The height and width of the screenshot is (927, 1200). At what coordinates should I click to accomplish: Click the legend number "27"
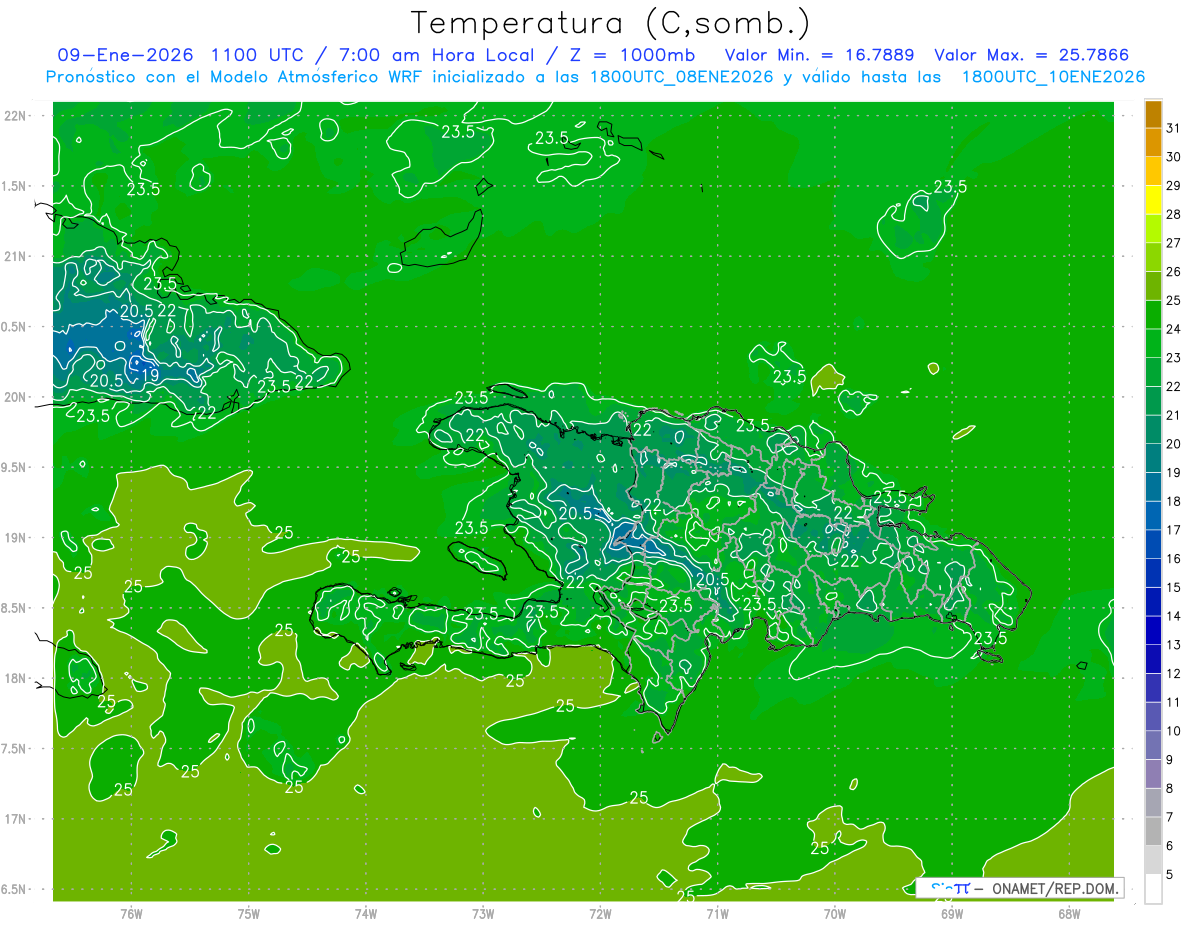pos(1173,242)
